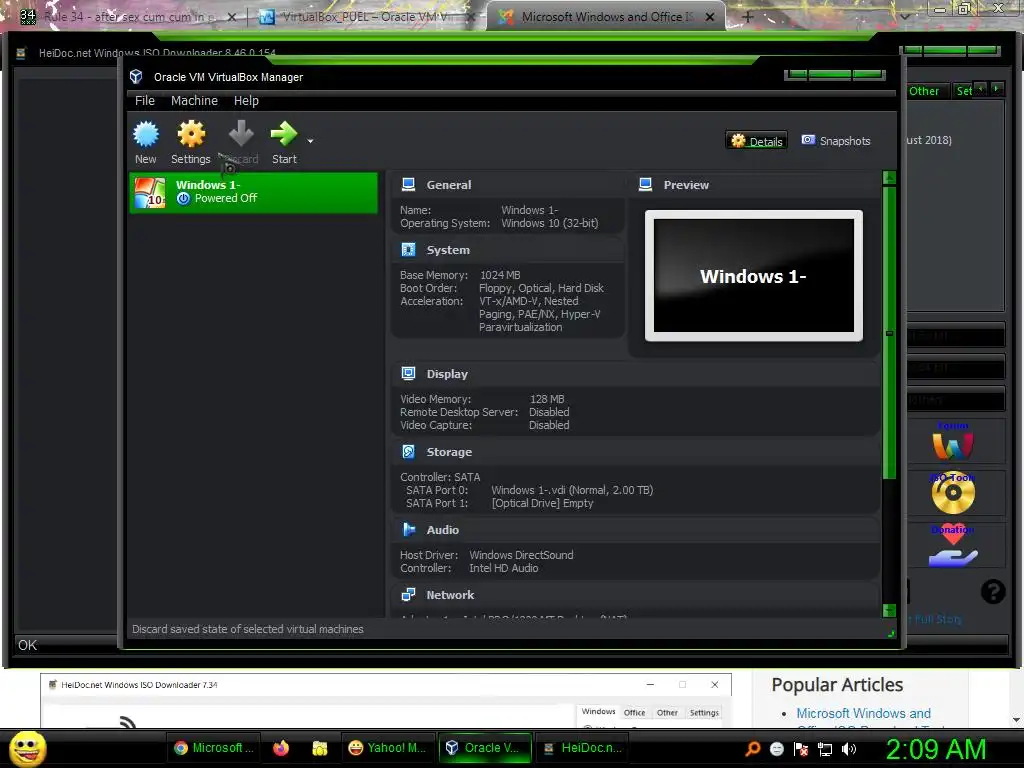Click the speaker volume tray icon
The image size is (1024, 768).
click(x=849, y=749)
